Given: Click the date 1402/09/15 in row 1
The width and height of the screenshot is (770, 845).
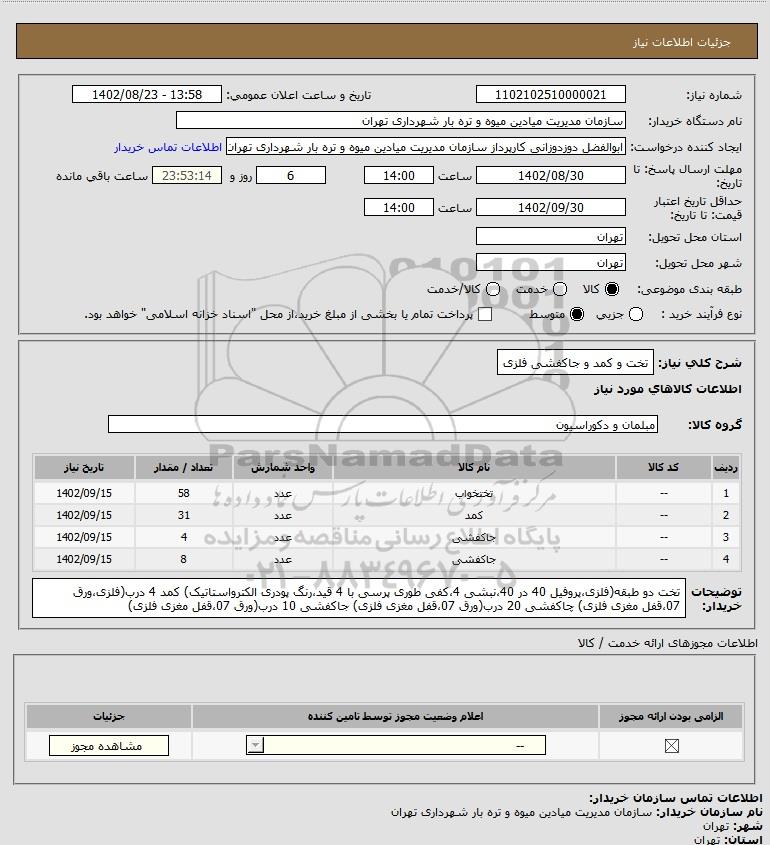Looking at the screenshot, I should pyautogui.click(x=84, y=493).
